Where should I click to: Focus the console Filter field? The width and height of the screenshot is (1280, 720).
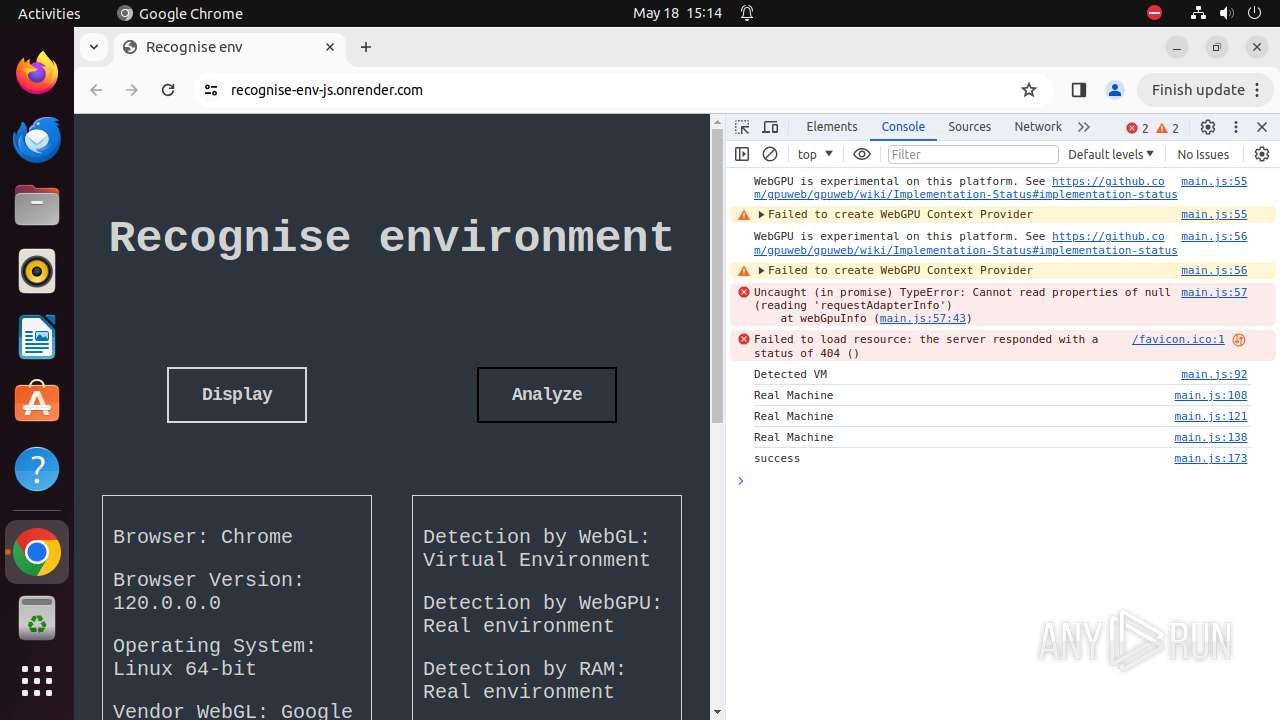[972, 154]
